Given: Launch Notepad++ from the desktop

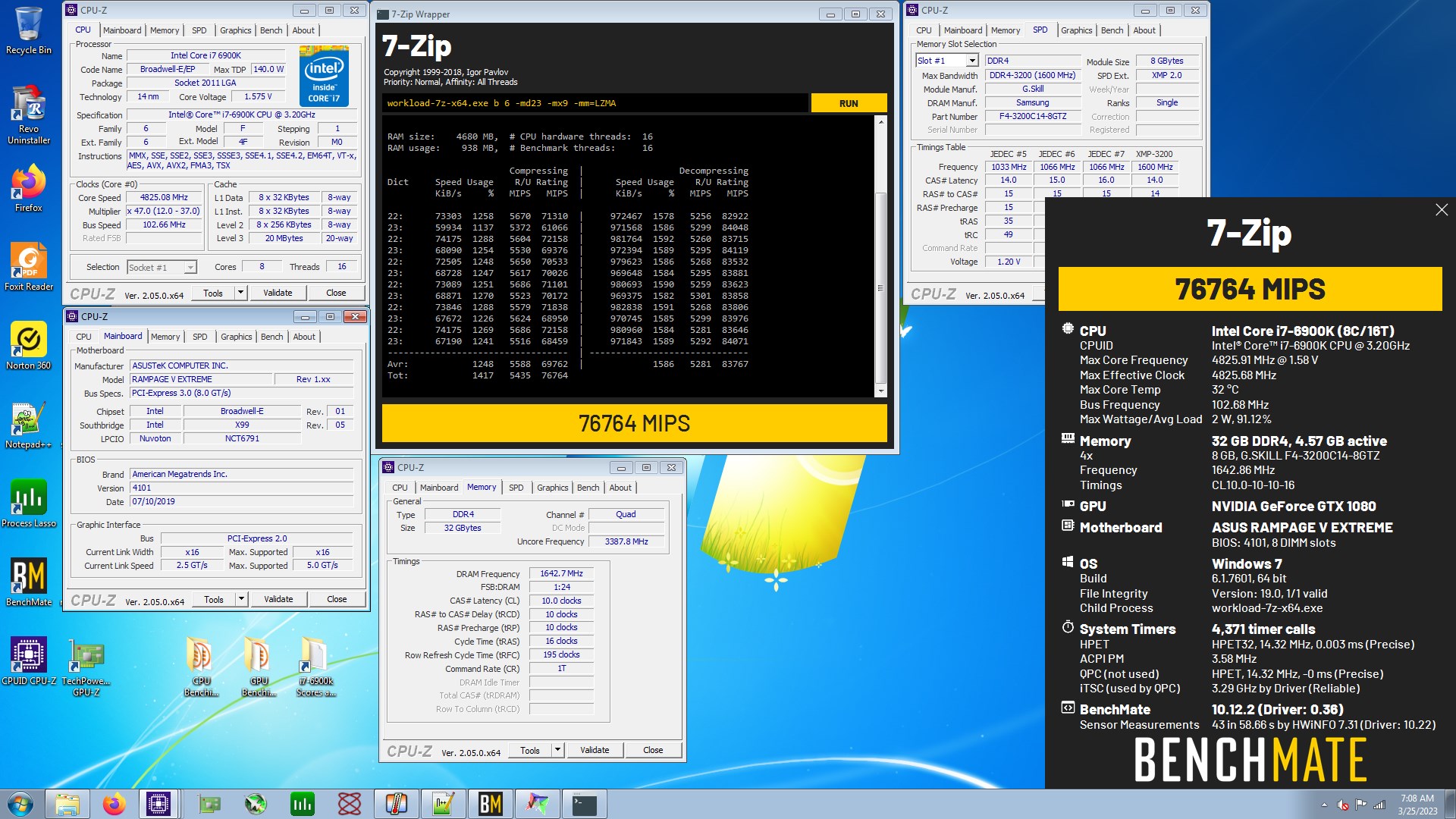Looking at the screenshot, I should click(x=28, y=425).
